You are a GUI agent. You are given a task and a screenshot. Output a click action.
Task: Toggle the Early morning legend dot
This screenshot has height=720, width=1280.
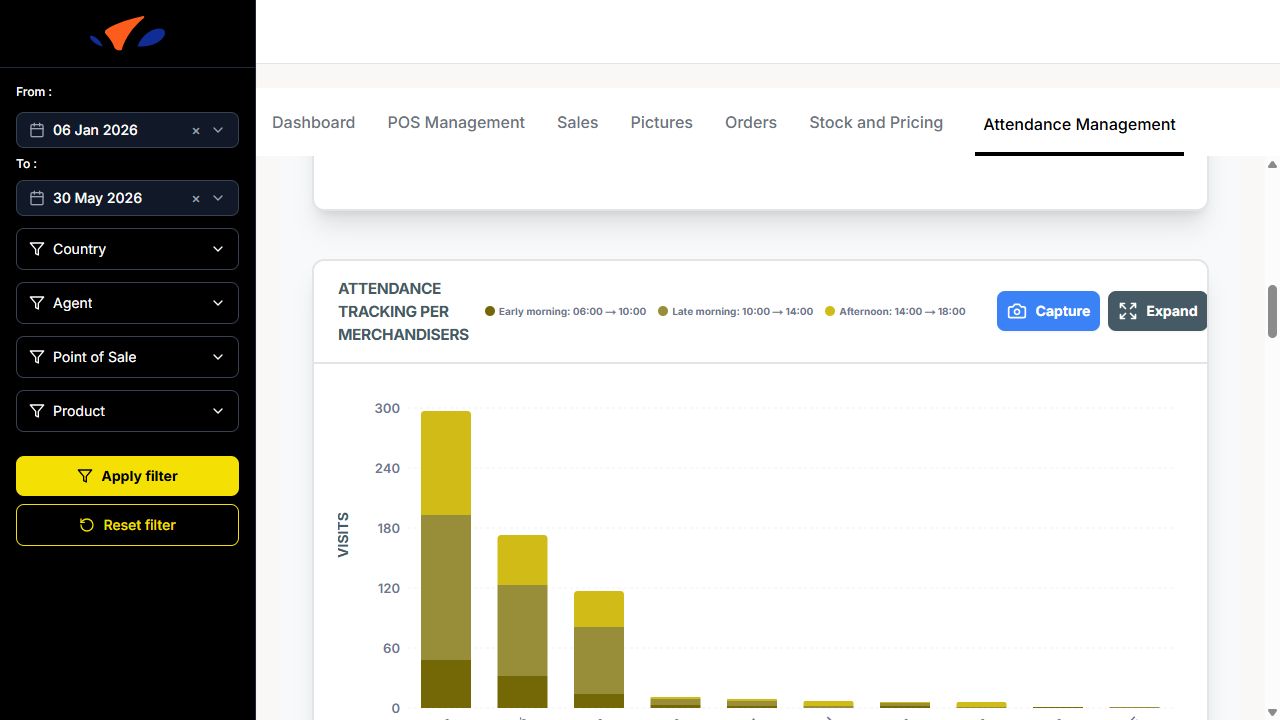coord(490,311)
